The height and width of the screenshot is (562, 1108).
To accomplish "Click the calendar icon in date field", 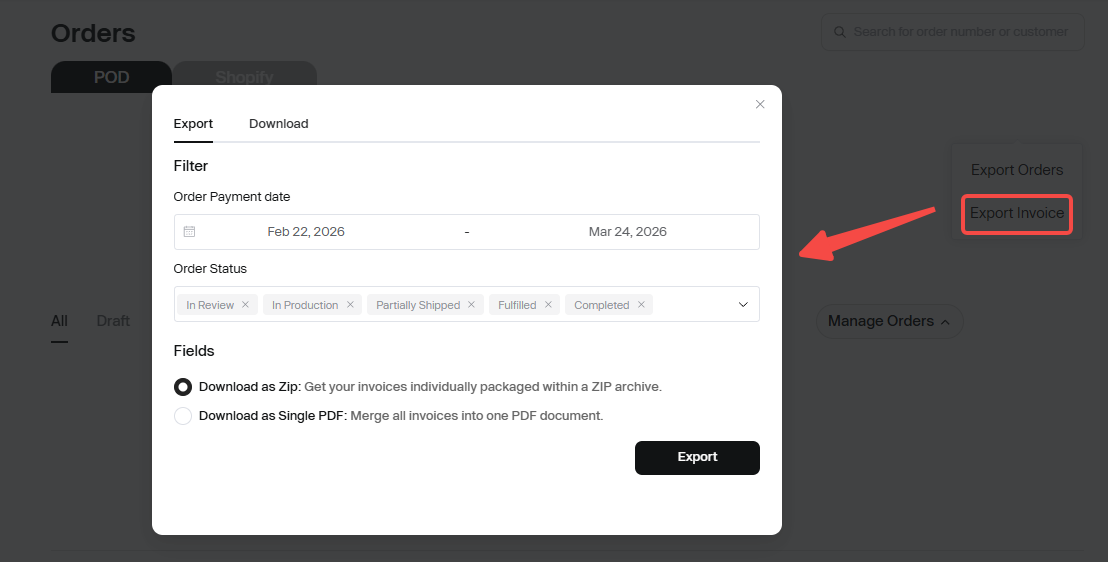I will pyautogui.click(x=190, y=232).
